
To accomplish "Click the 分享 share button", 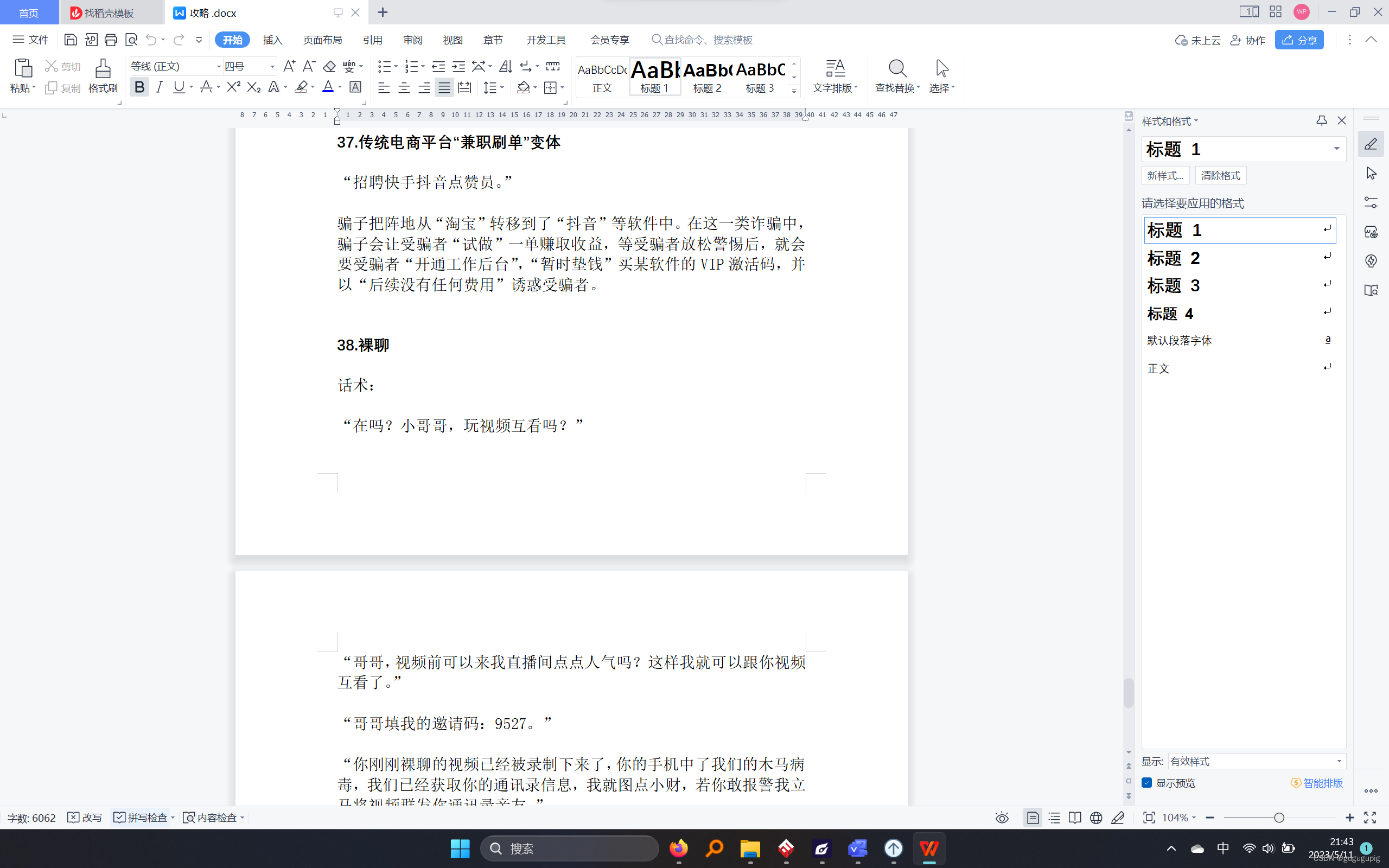I will click(x=1299, y=40).
